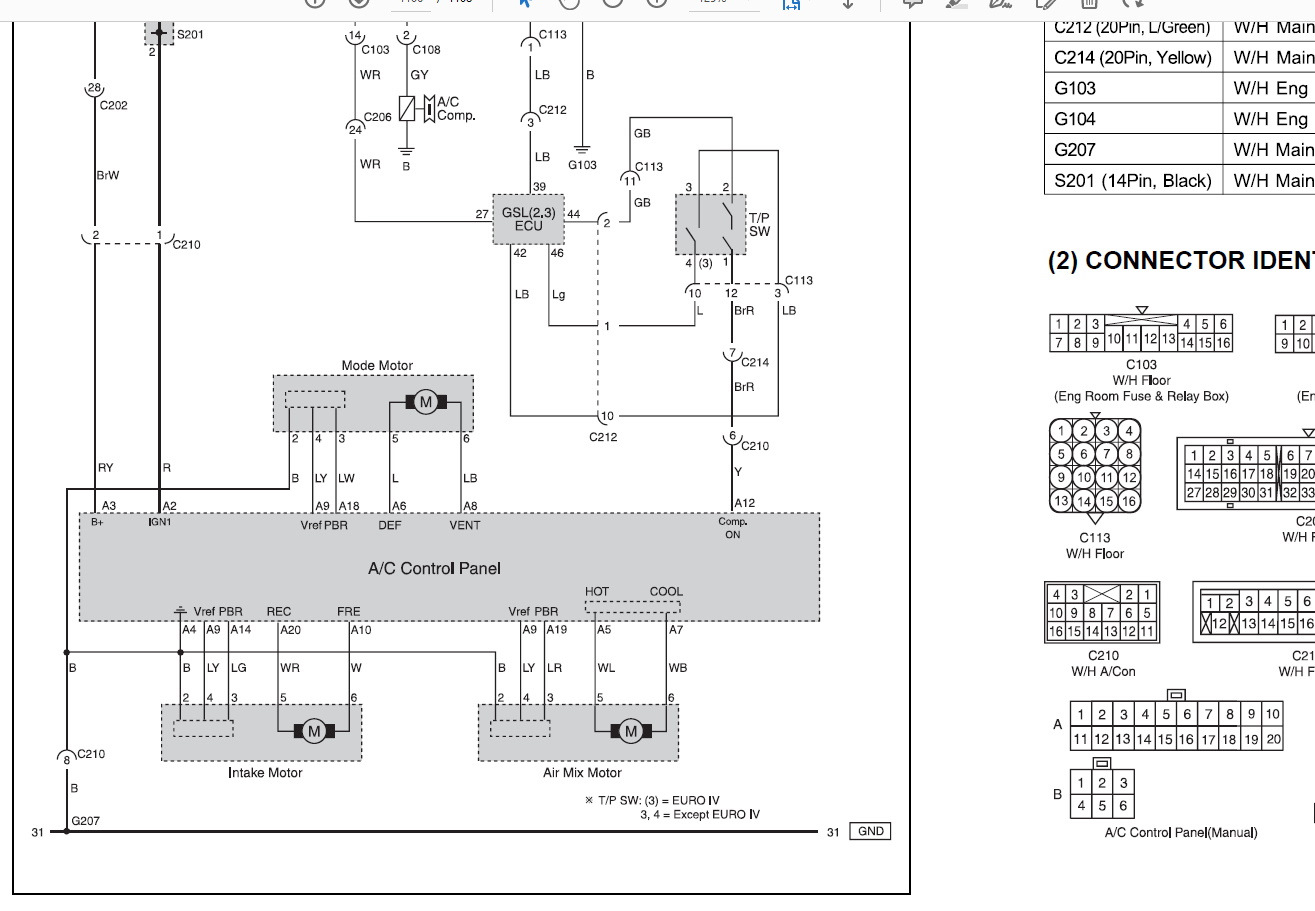Click the Mode Motor label

pos(377,365)
